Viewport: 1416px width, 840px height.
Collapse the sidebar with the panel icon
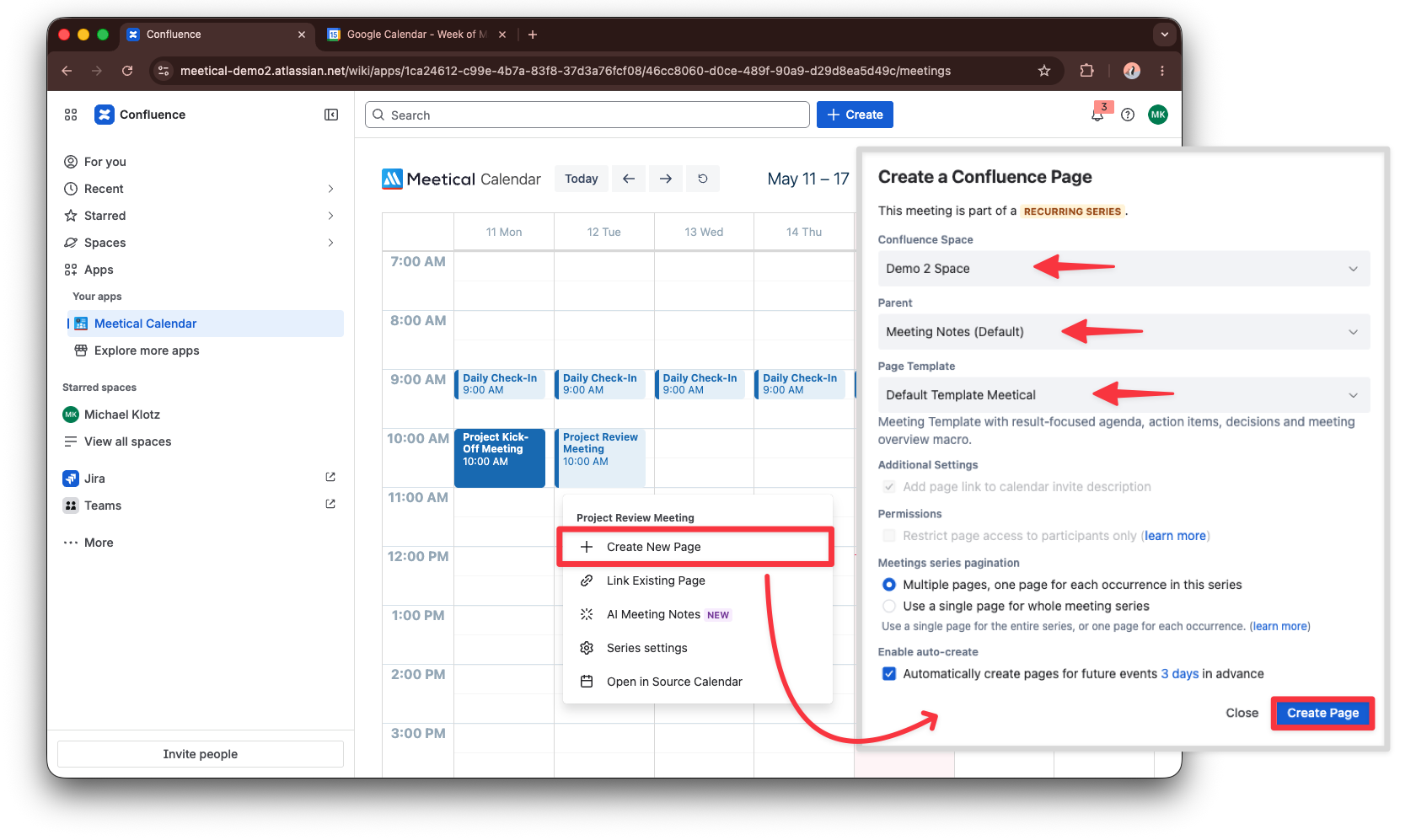point(331,115)
